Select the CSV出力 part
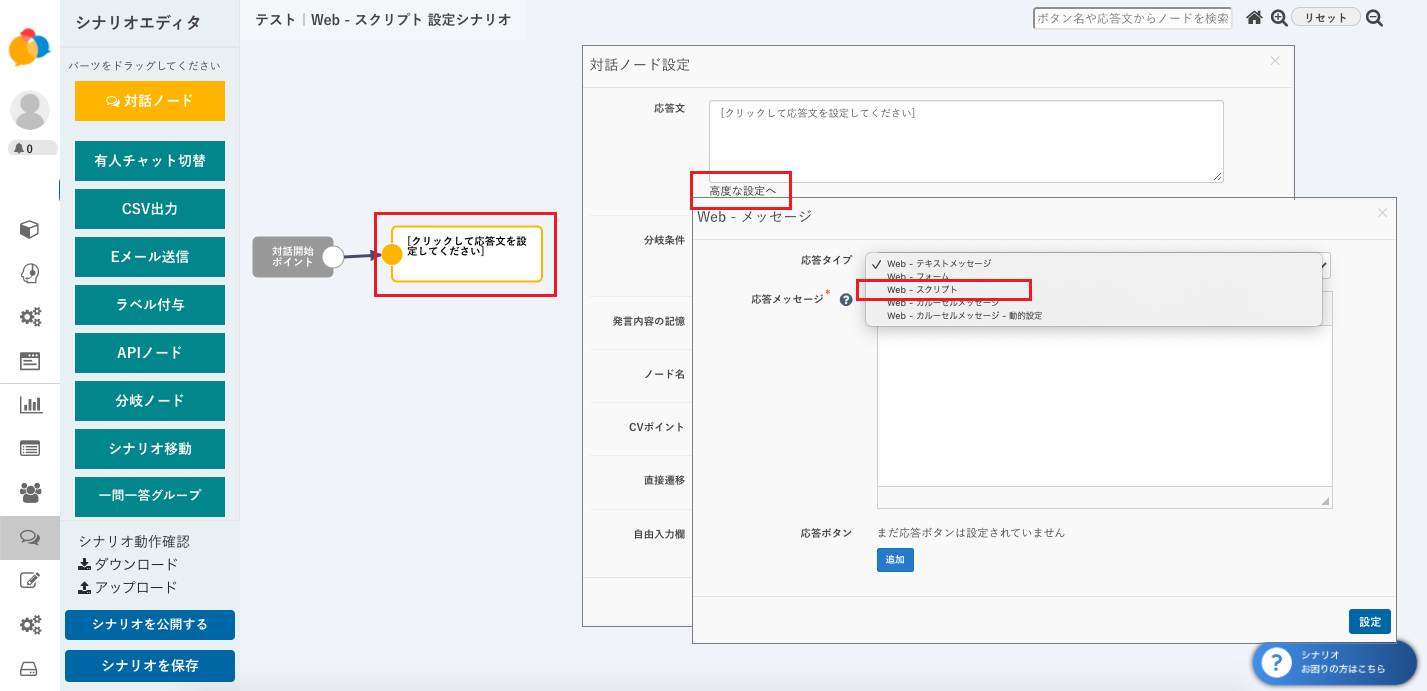This screenshot has width=1427, height=691. point(150,209)
